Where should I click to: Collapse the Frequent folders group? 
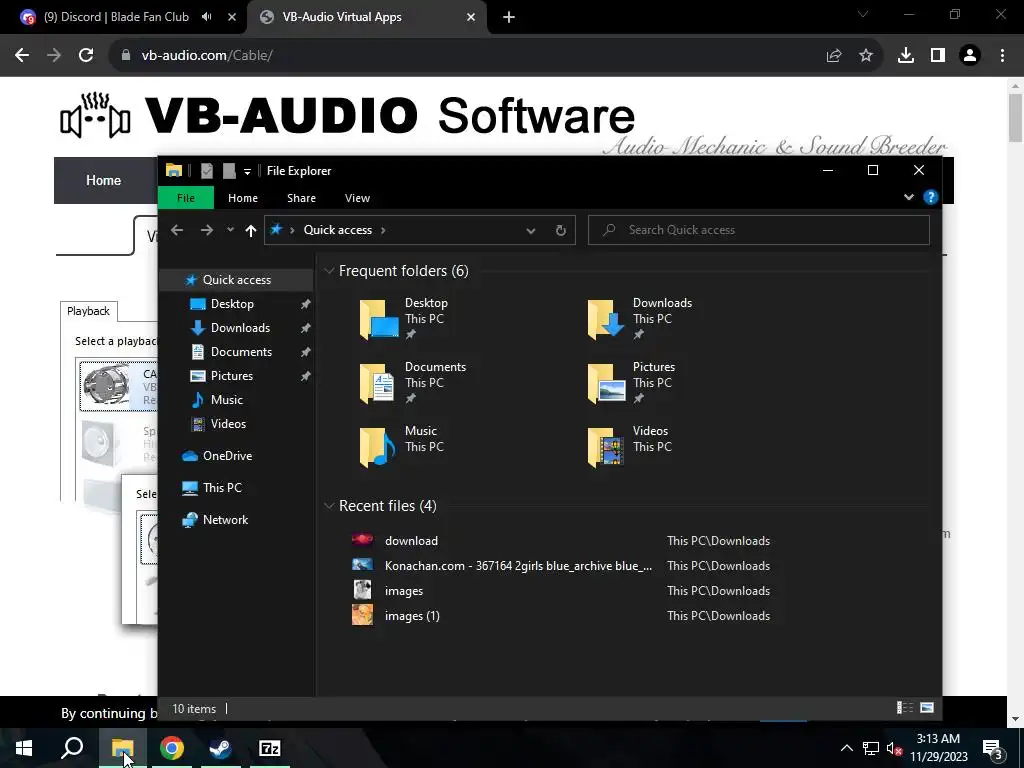329,271
